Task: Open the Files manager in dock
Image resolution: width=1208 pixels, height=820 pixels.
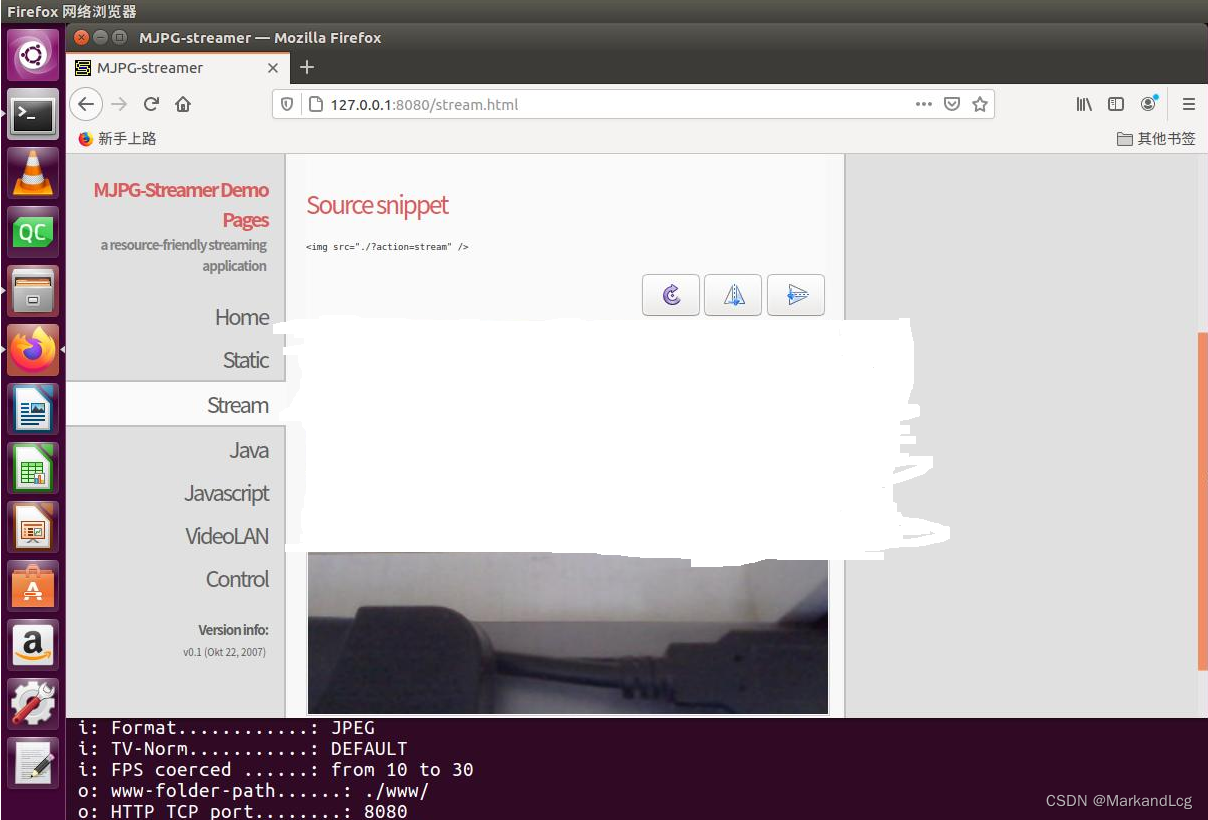Action: coord(33,291)
